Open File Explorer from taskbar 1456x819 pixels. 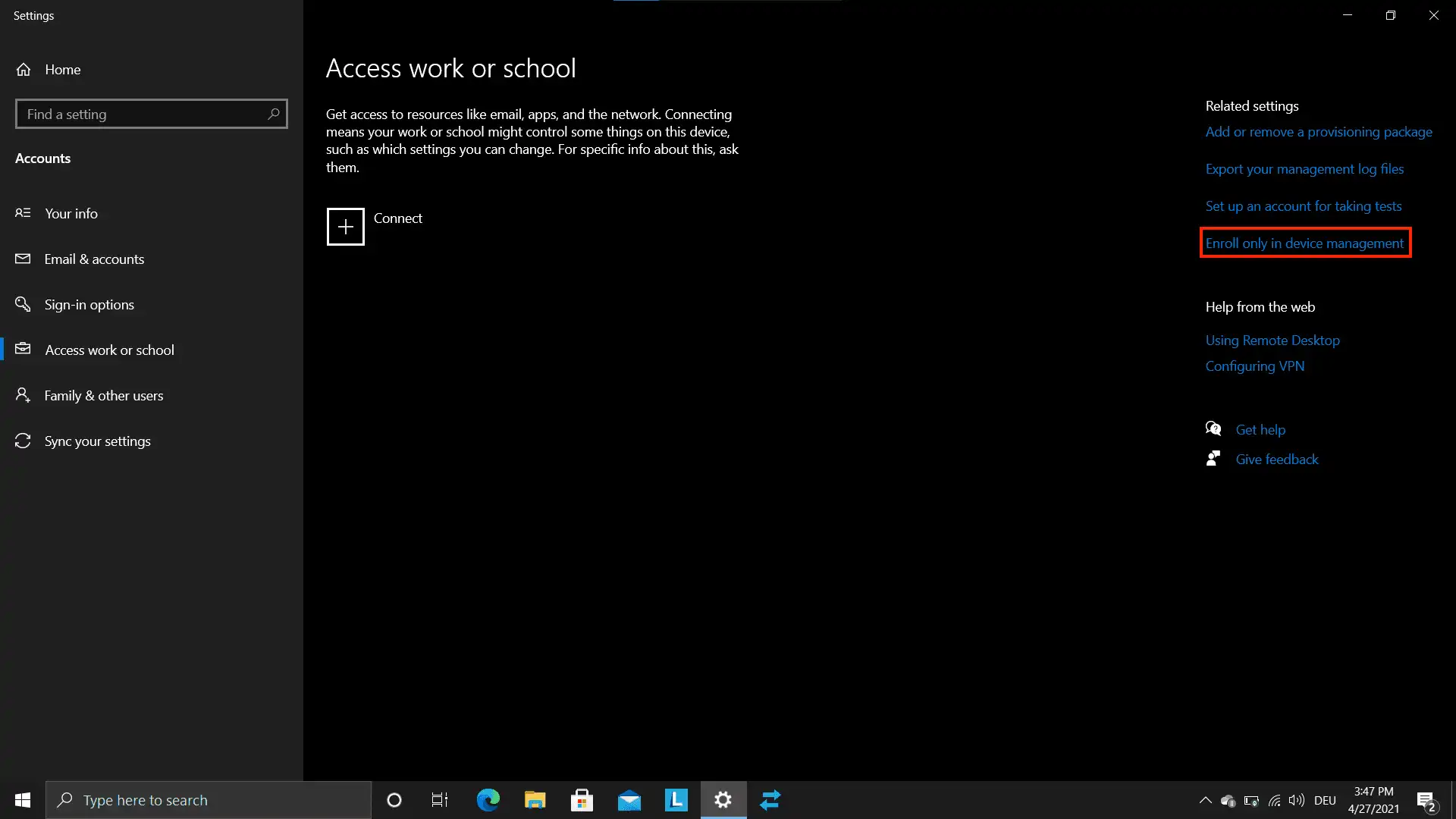pos(535,800)
